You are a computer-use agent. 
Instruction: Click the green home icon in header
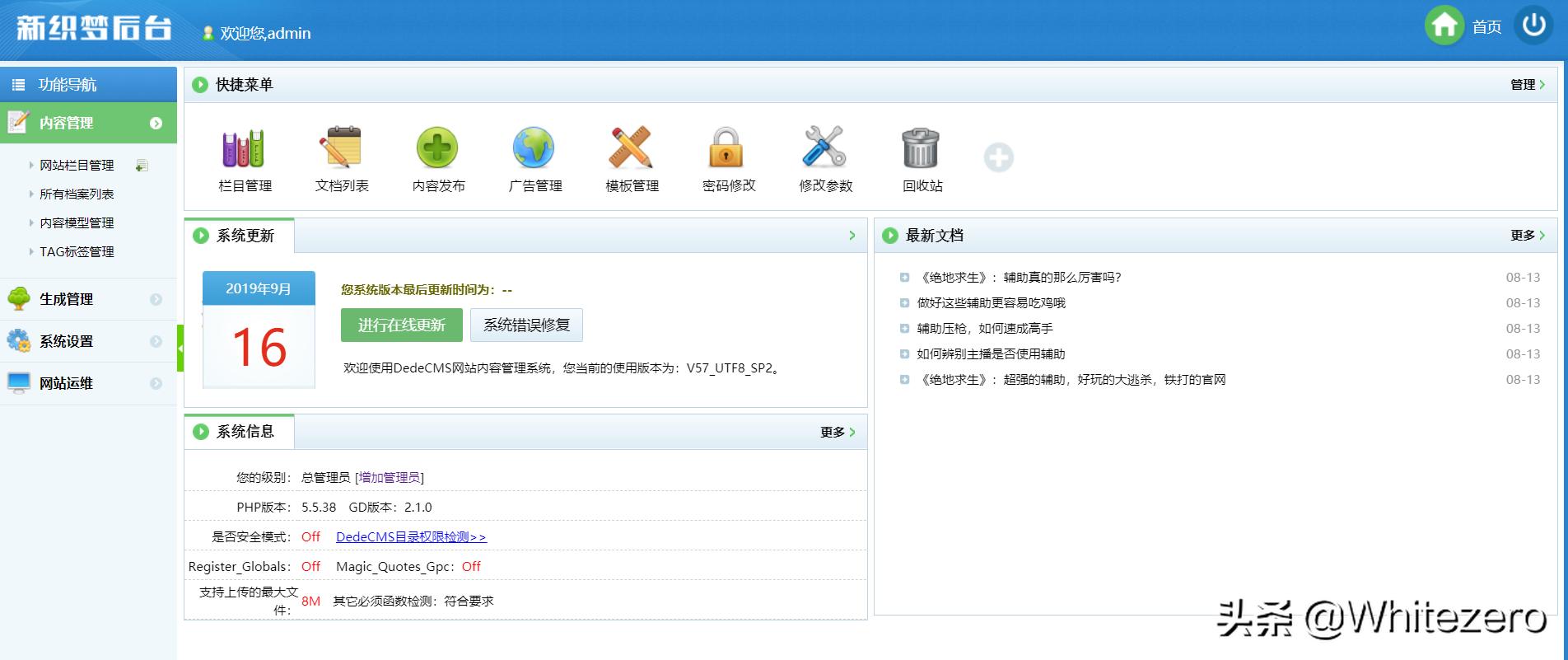pyautogui.click(x=1444, y=26)
